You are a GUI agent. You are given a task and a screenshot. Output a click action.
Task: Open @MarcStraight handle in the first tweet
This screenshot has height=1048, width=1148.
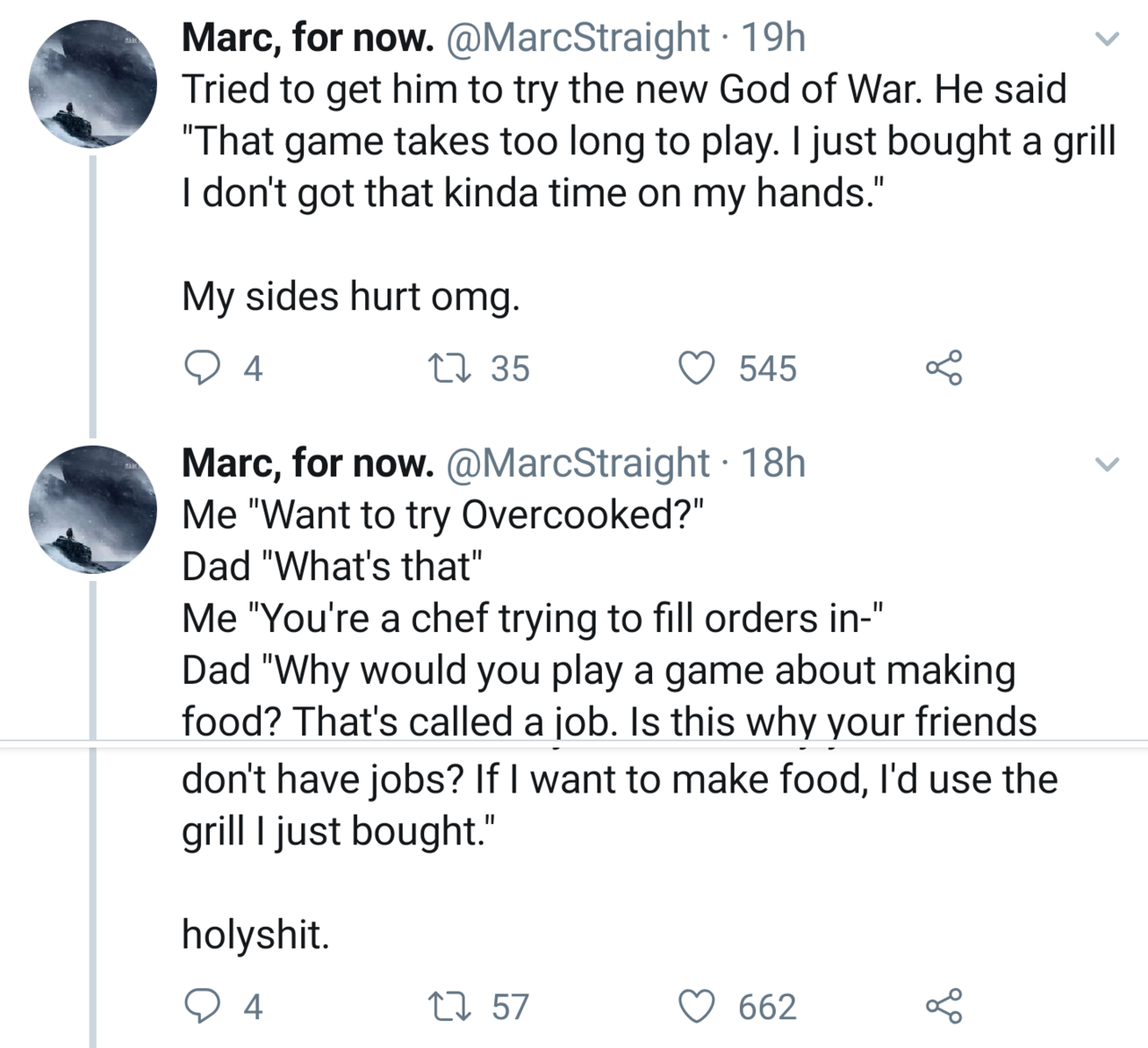pos(579,38)
